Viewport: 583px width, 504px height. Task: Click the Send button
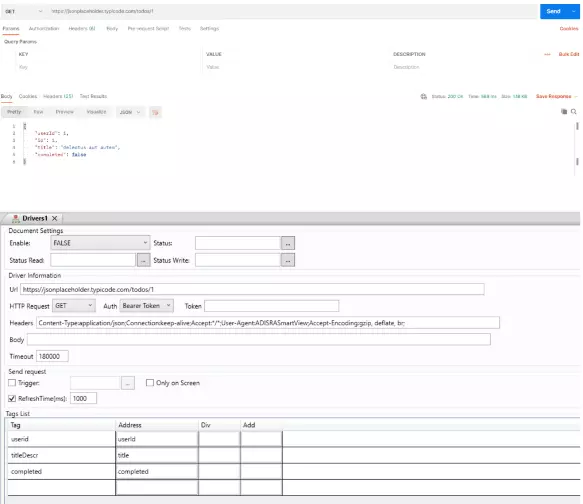pyautogui.click(x=553, y=11)
